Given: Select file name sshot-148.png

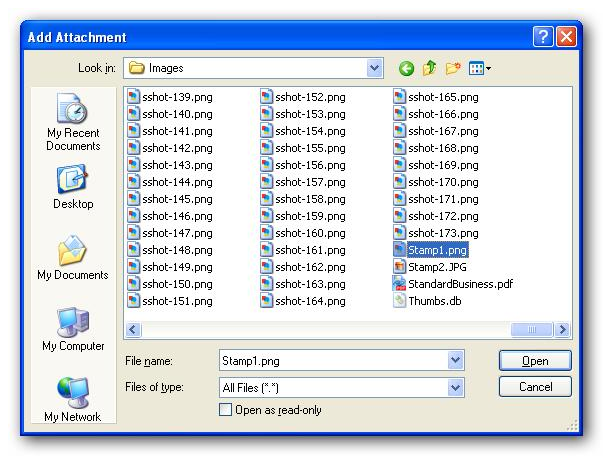Looking at the screenshot, I should pos(177,250).
